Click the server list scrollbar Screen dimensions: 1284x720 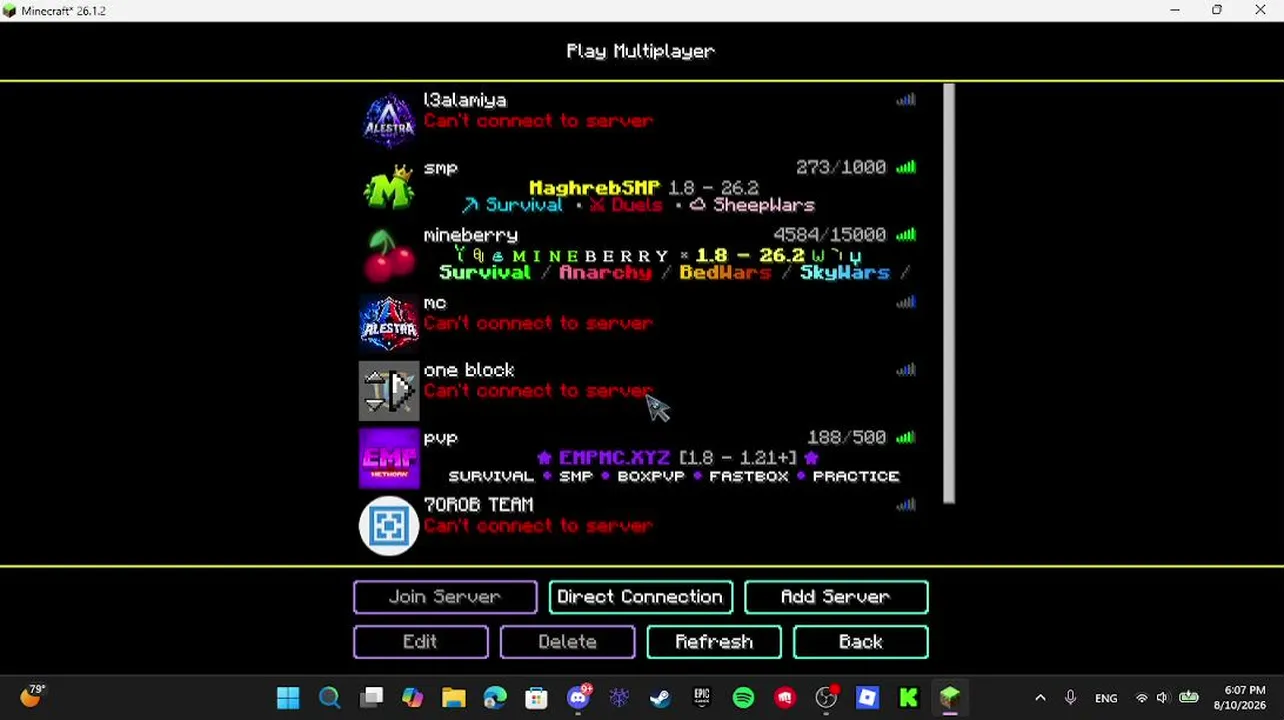click(x=949, y=294)
